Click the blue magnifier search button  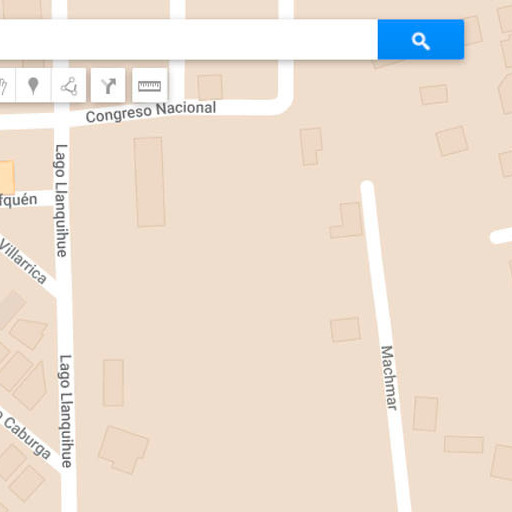(421, 39)
